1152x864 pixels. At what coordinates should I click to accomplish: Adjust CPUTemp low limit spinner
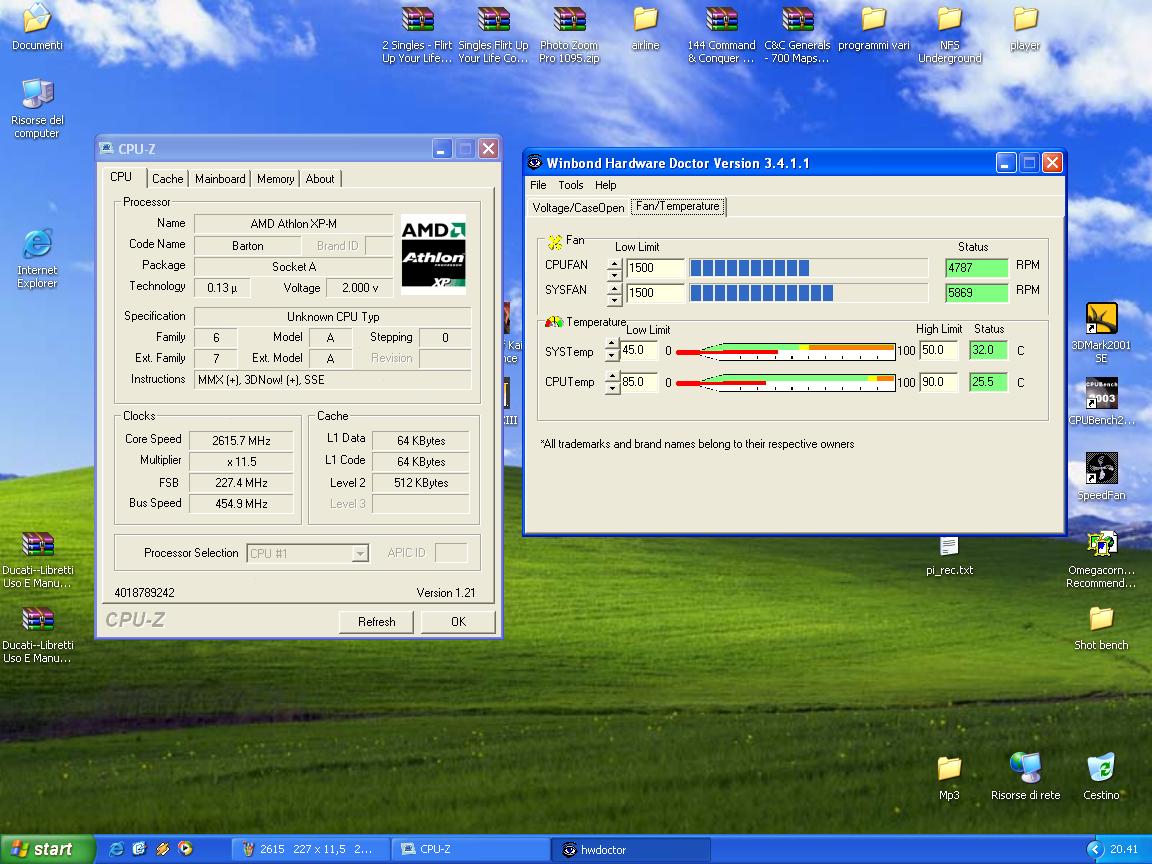tap(611, 382)
